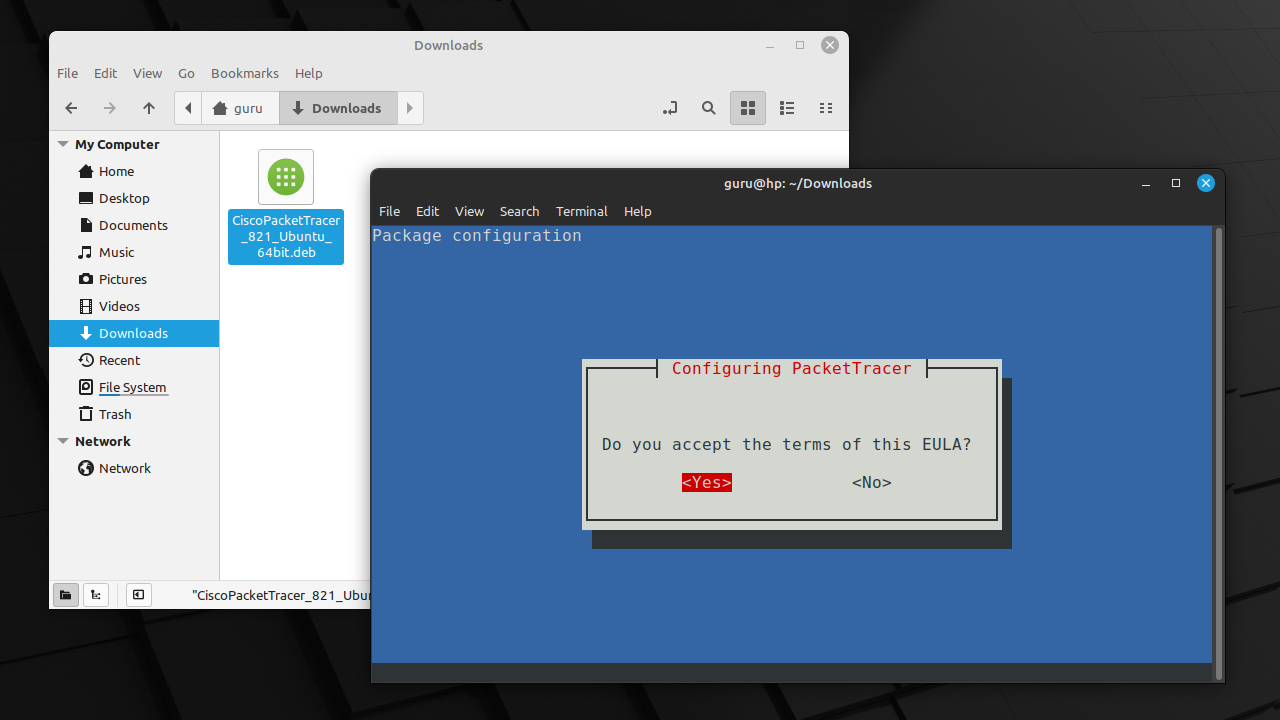Click the guru home path button

click(240, 108)
